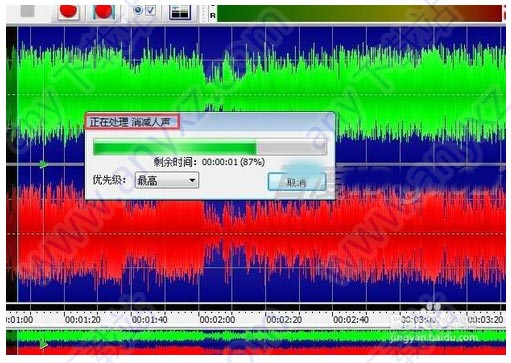
Task: Click the 00:02:40 mark on the time ruler
Action: click(x=351, y=320)
